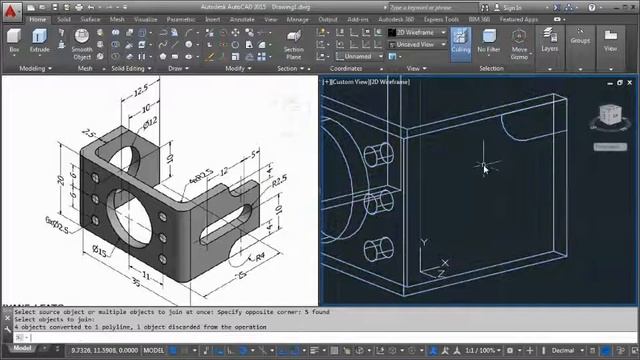Click the search binoculars icon
Screen dimensions: 640x360
(484, 7)
